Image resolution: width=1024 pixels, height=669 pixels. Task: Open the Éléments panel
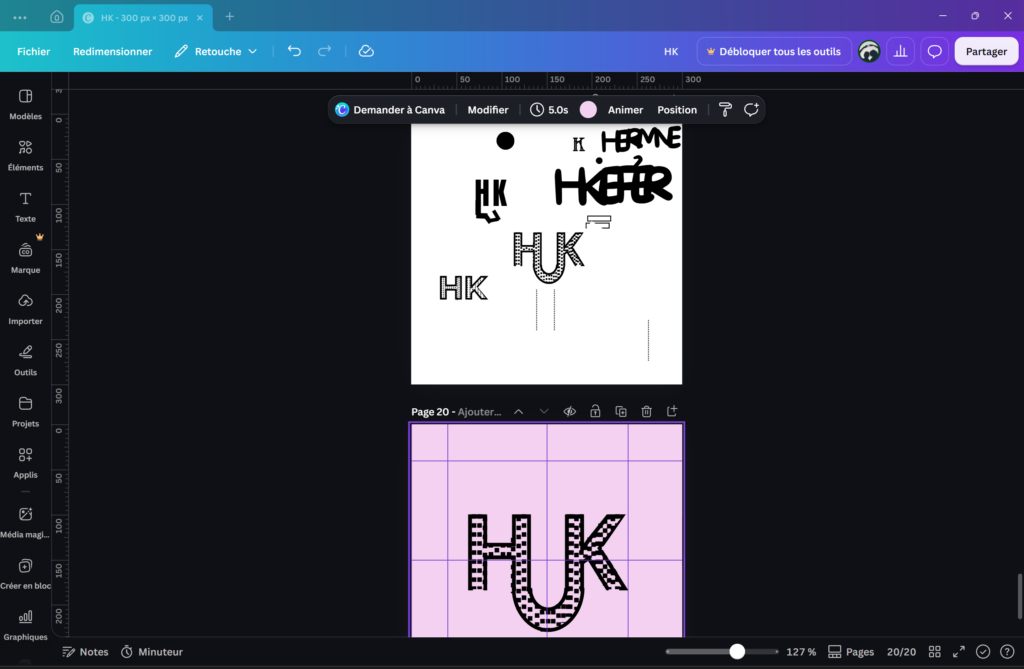(x=25, y=155)
